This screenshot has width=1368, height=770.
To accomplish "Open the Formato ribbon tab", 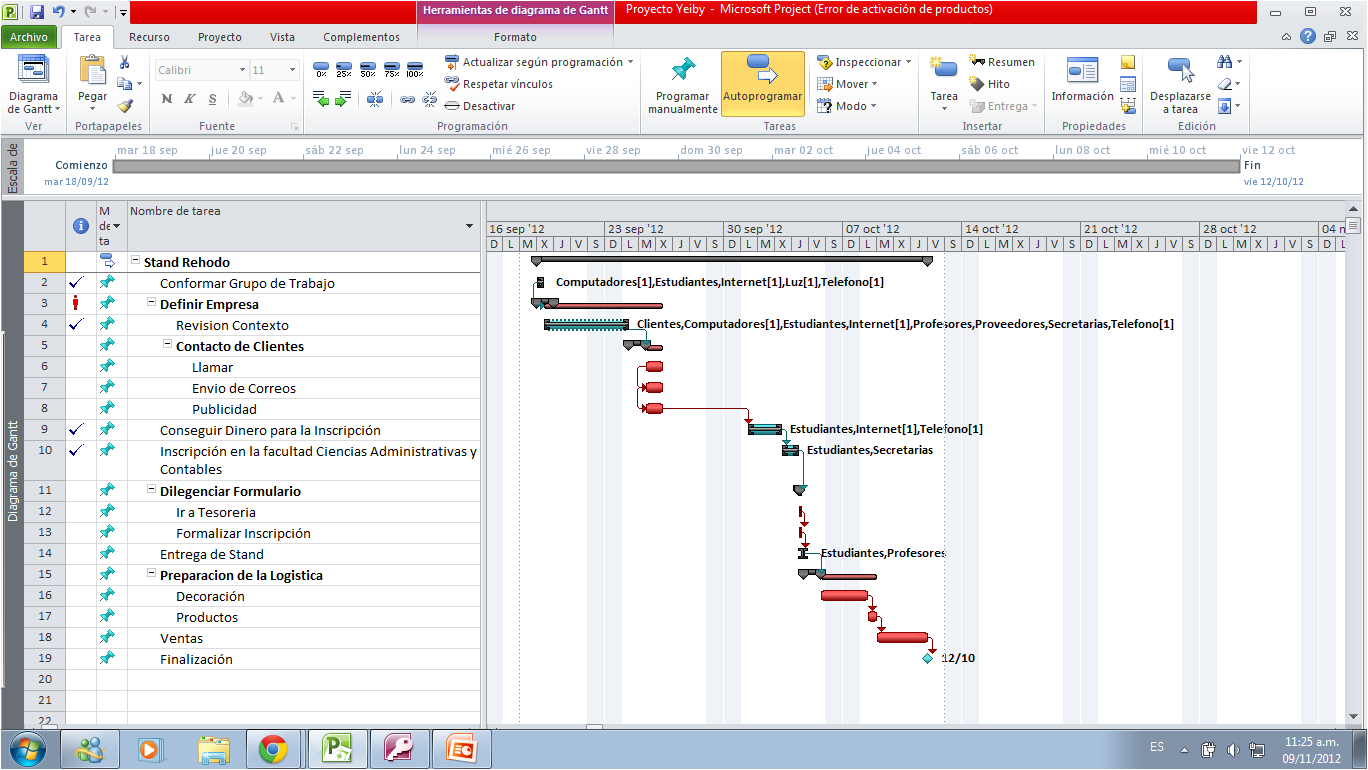I will pyautogui.click(x=513, y=36).
